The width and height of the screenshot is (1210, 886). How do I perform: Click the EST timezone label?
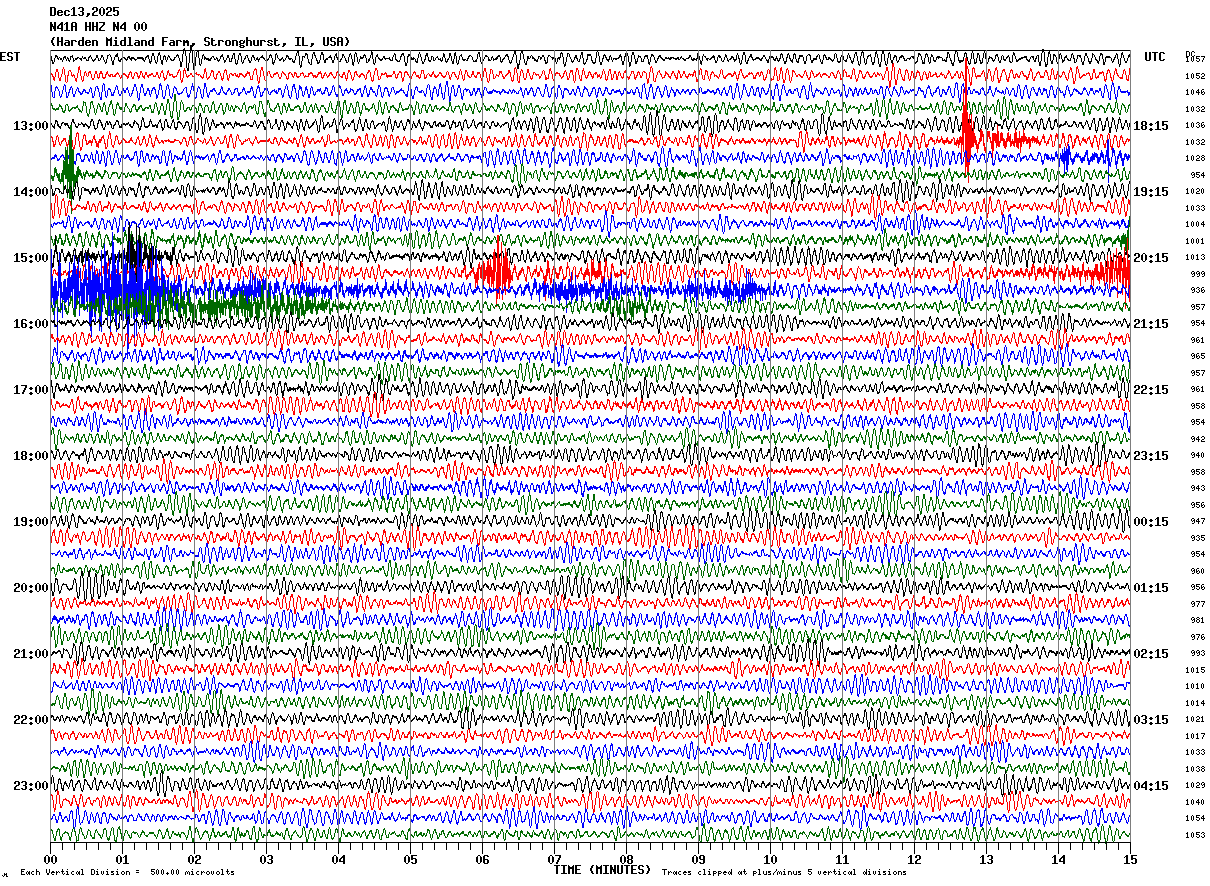9,57
